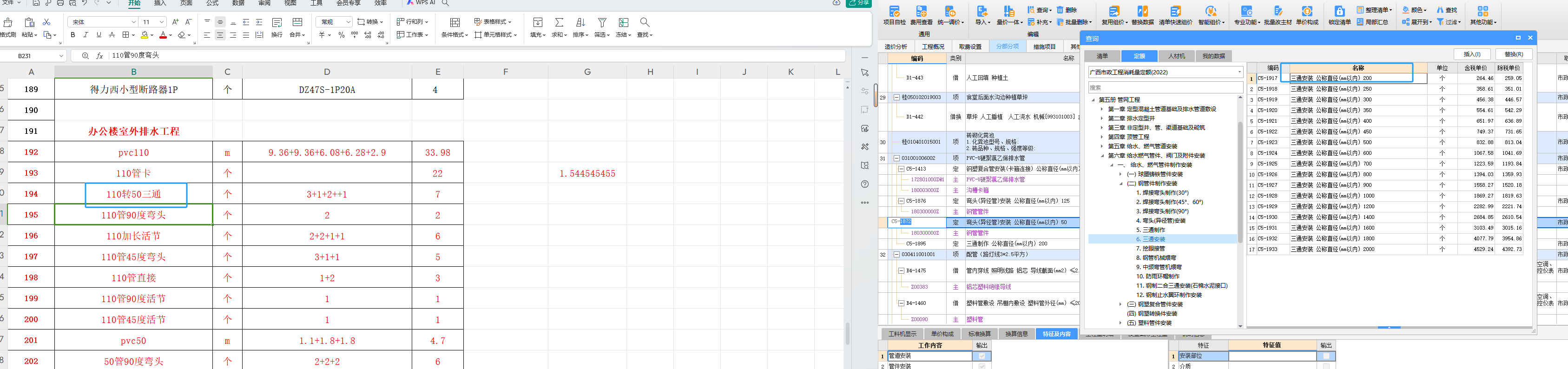Viewport: 1568px width, 369px height.
Task: Click the 锁定清单 lock icon
Action: click(1339, 12)
